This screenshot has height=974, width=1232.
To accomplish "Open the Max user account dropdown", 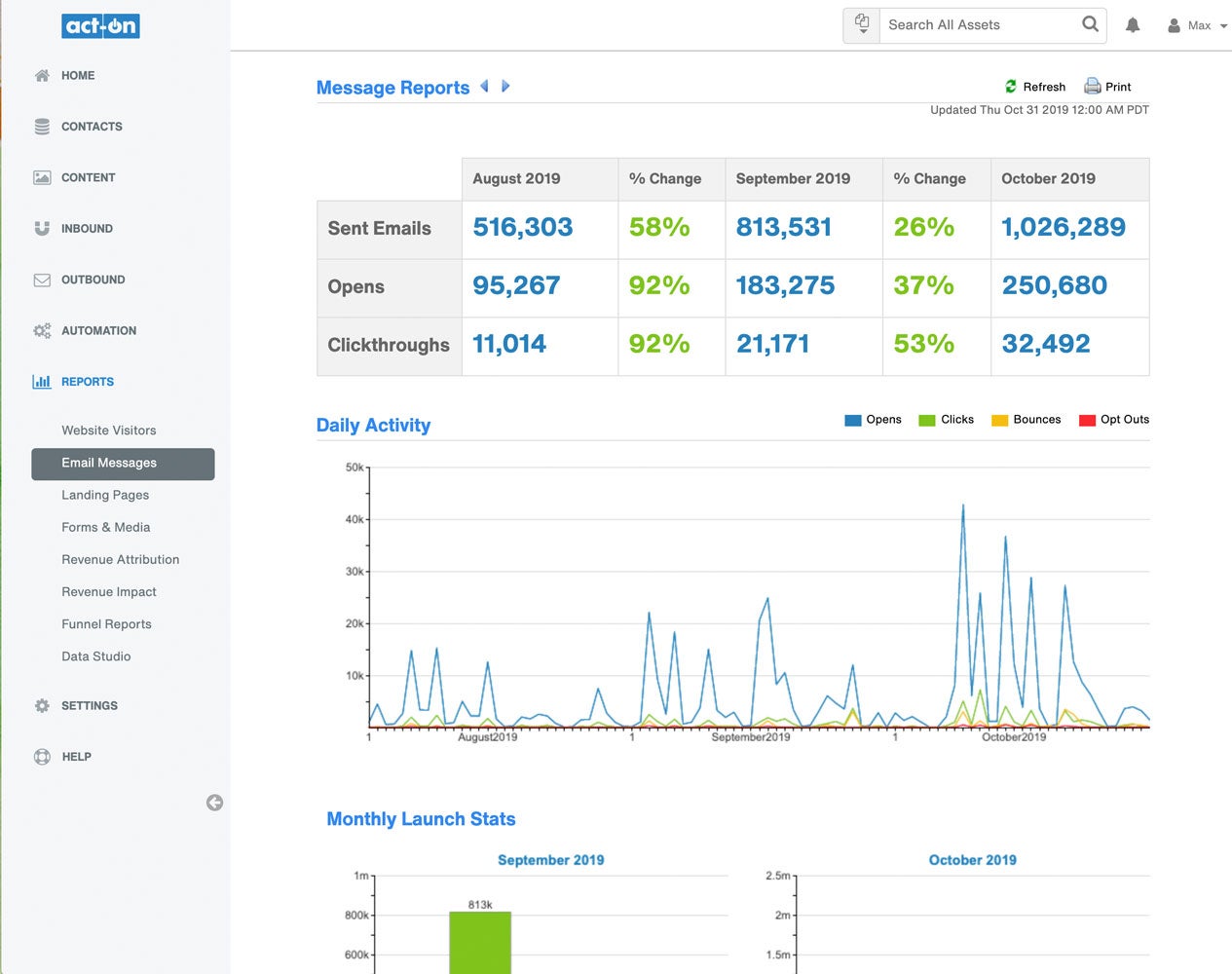I will point(1198,25).
